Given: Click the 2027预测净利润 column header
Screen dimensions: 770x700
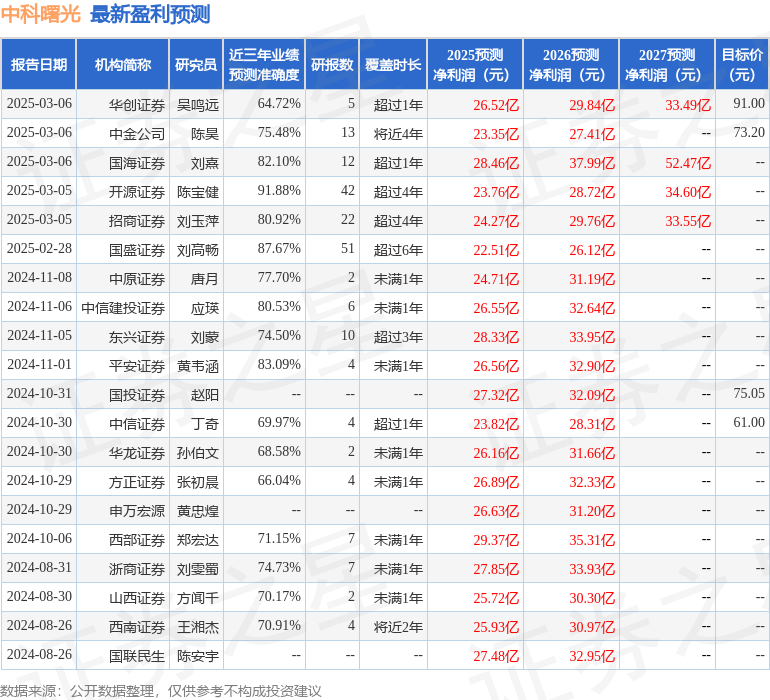Looking at the screenshot, I should [667, 64].
